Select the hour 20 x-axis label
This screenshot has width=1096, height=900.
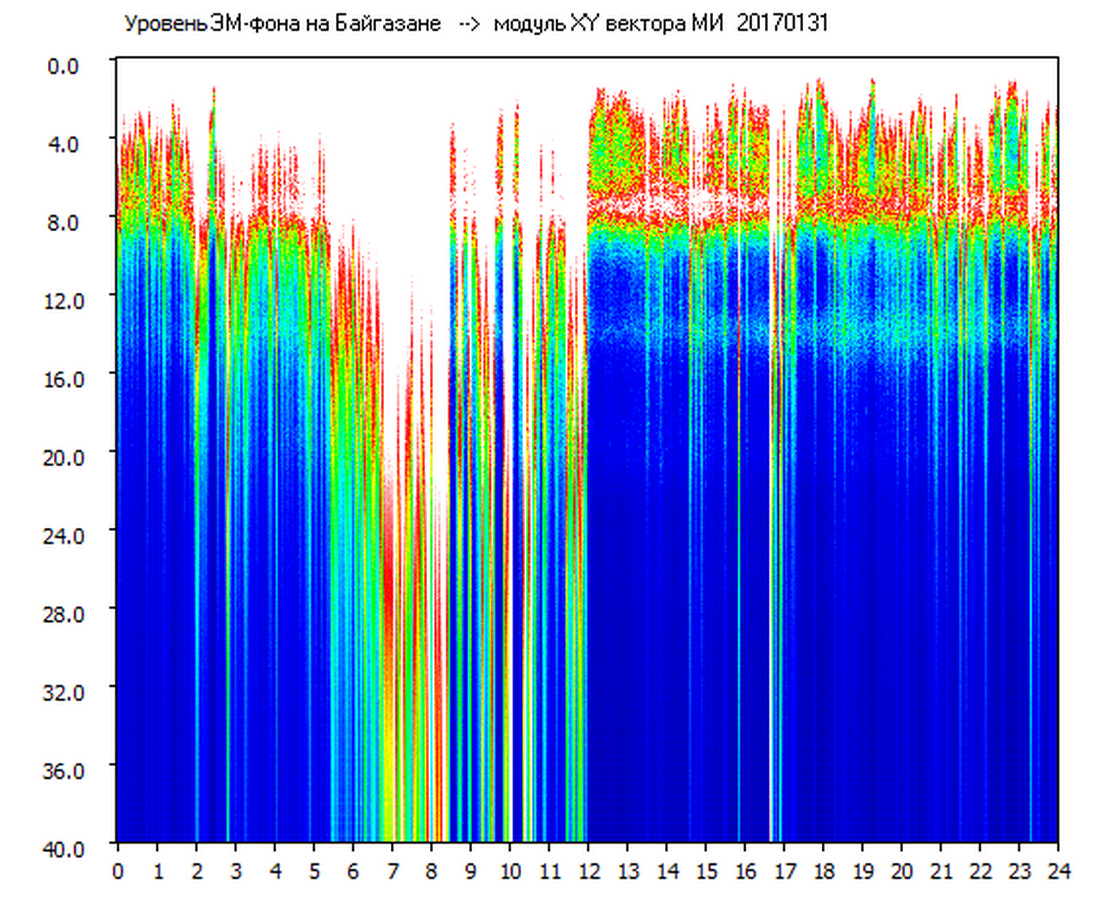point(901,871)
